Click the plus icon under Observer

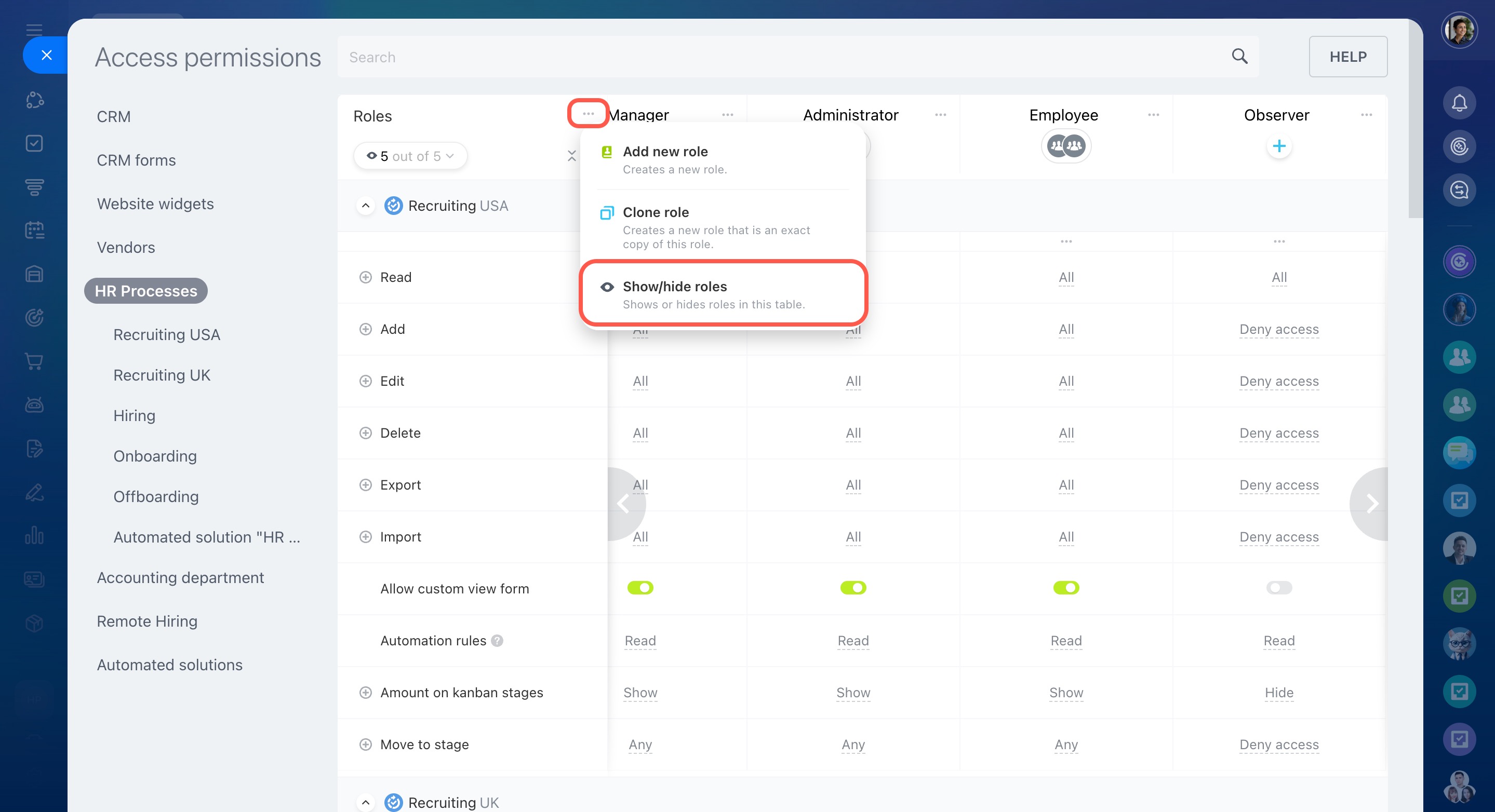pyautogui.click(x=1278, y=146)
